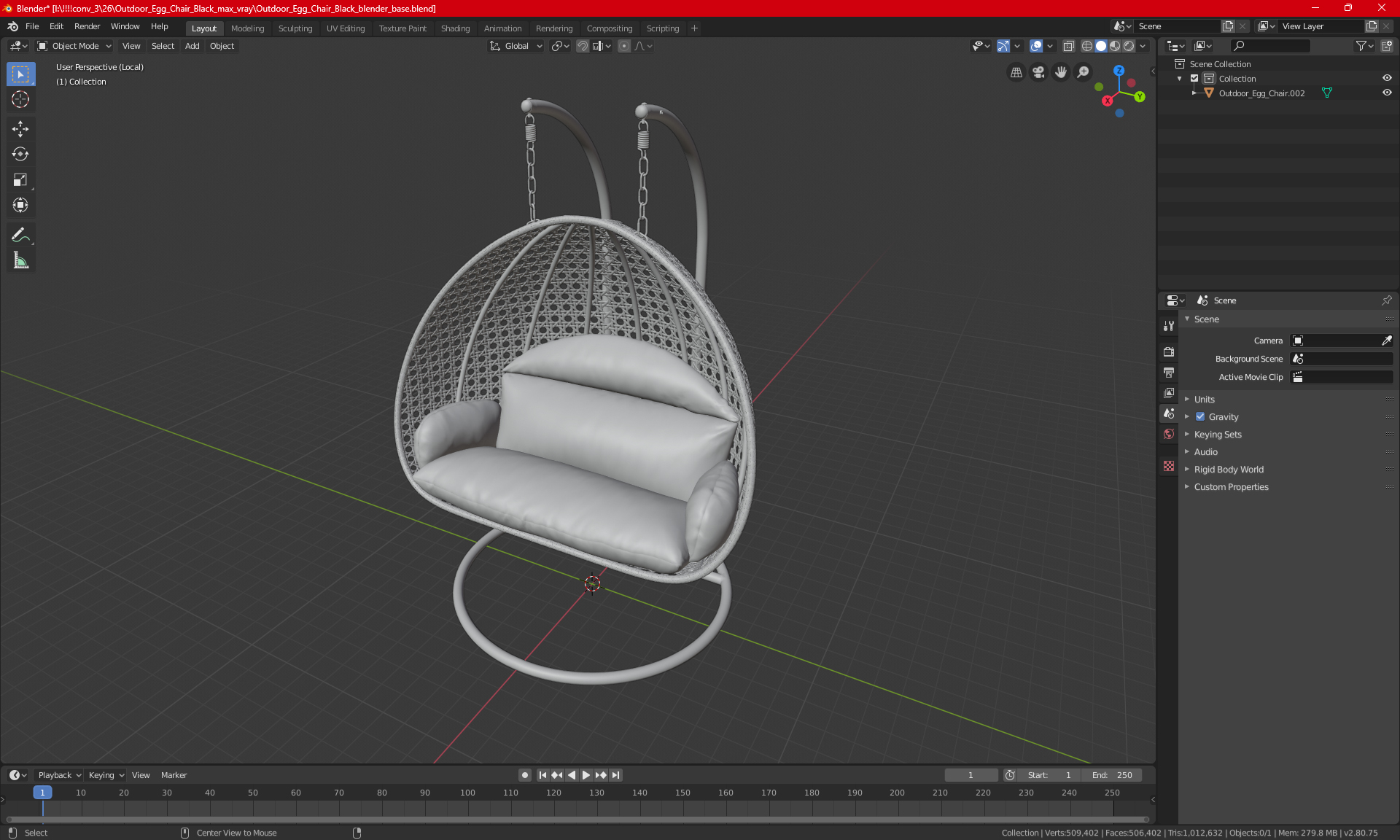Select the Move tool in toolbar

20,129
